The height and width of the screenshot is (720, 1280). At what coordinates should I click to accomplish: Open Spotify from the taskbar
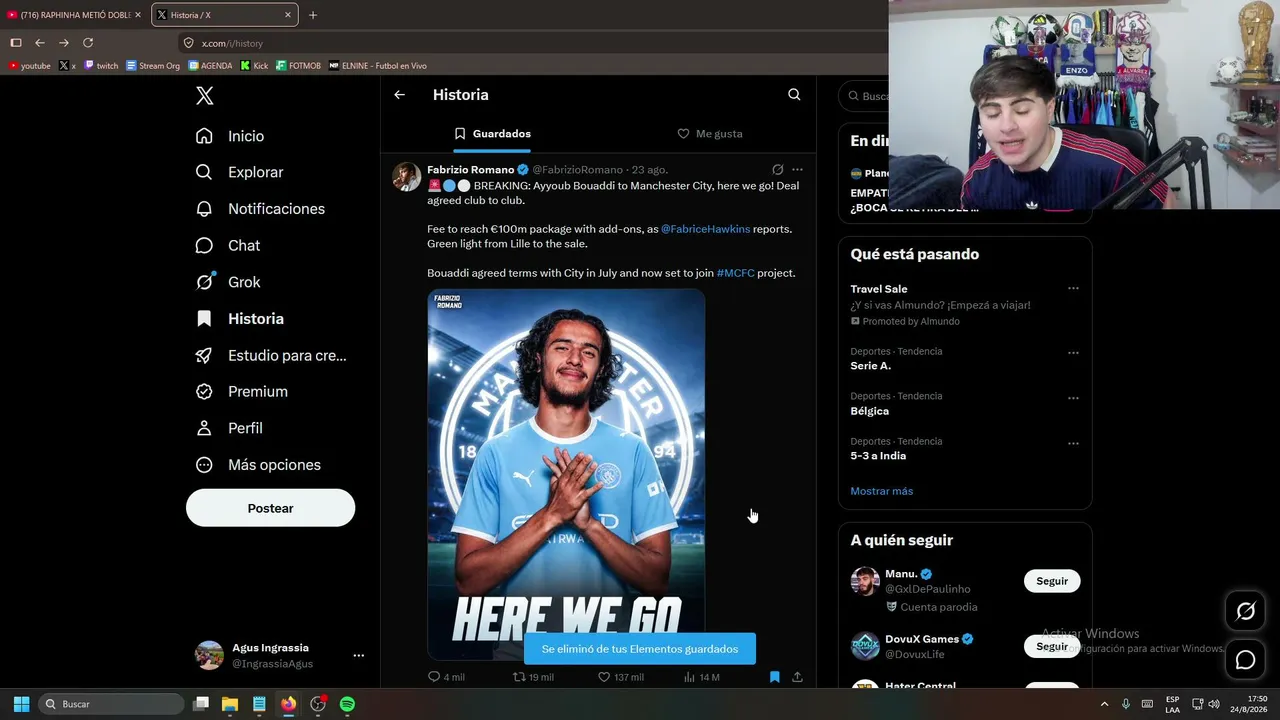[347, 704]
